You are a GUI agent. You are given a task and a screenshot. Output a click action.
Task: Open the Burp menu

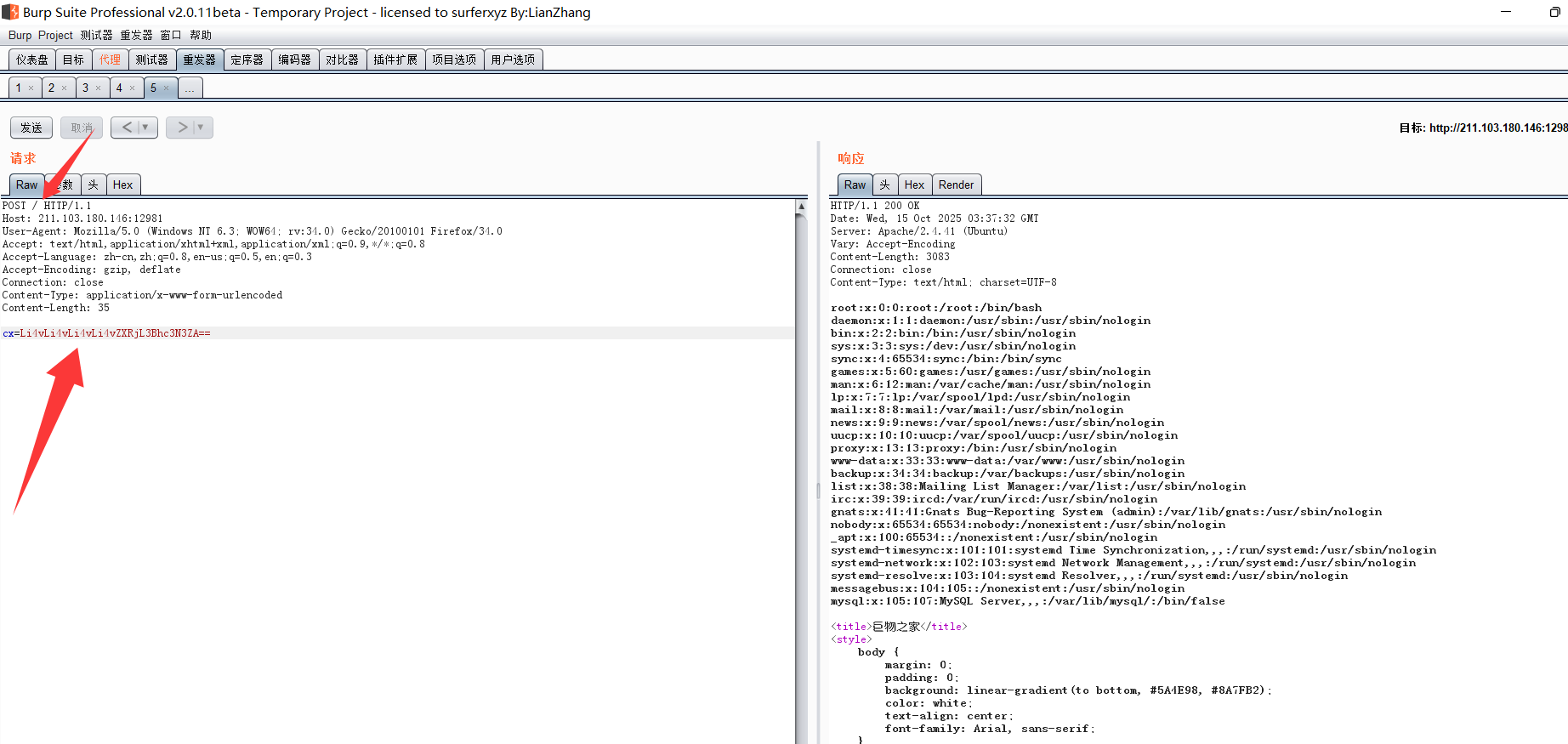[20, 35]
